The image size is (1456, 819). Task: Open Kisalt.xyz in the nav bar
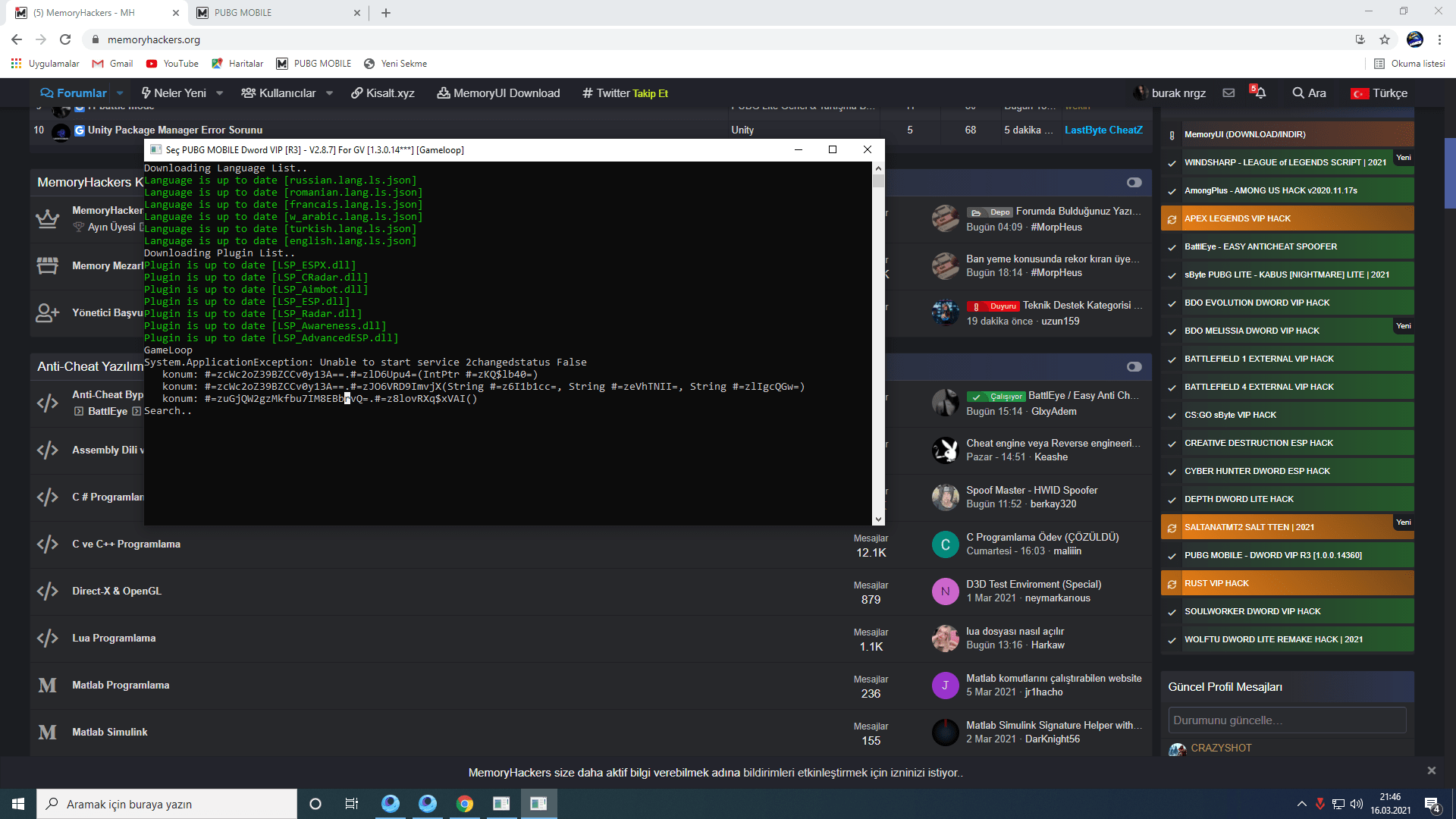coord(383,93)
